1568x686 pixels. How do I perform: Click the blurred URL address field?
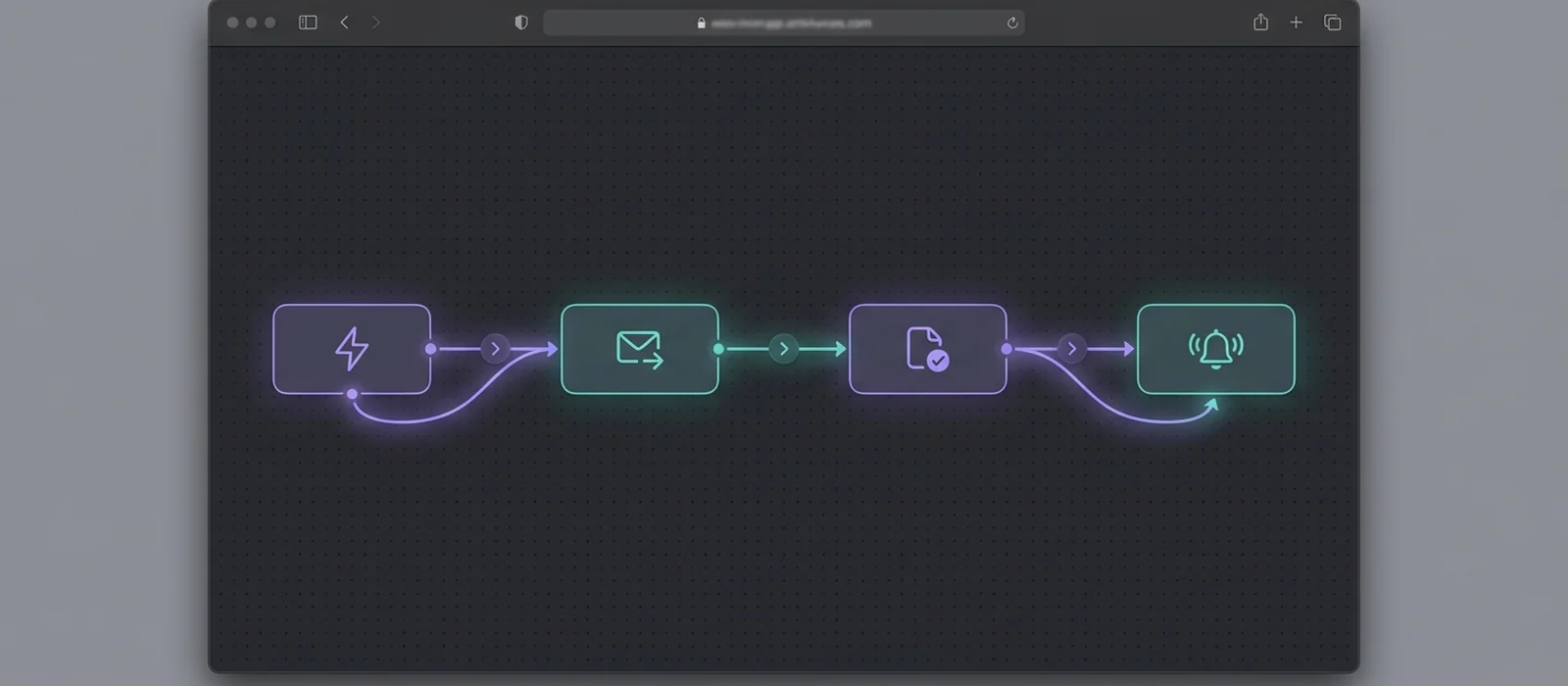[784, 23]
